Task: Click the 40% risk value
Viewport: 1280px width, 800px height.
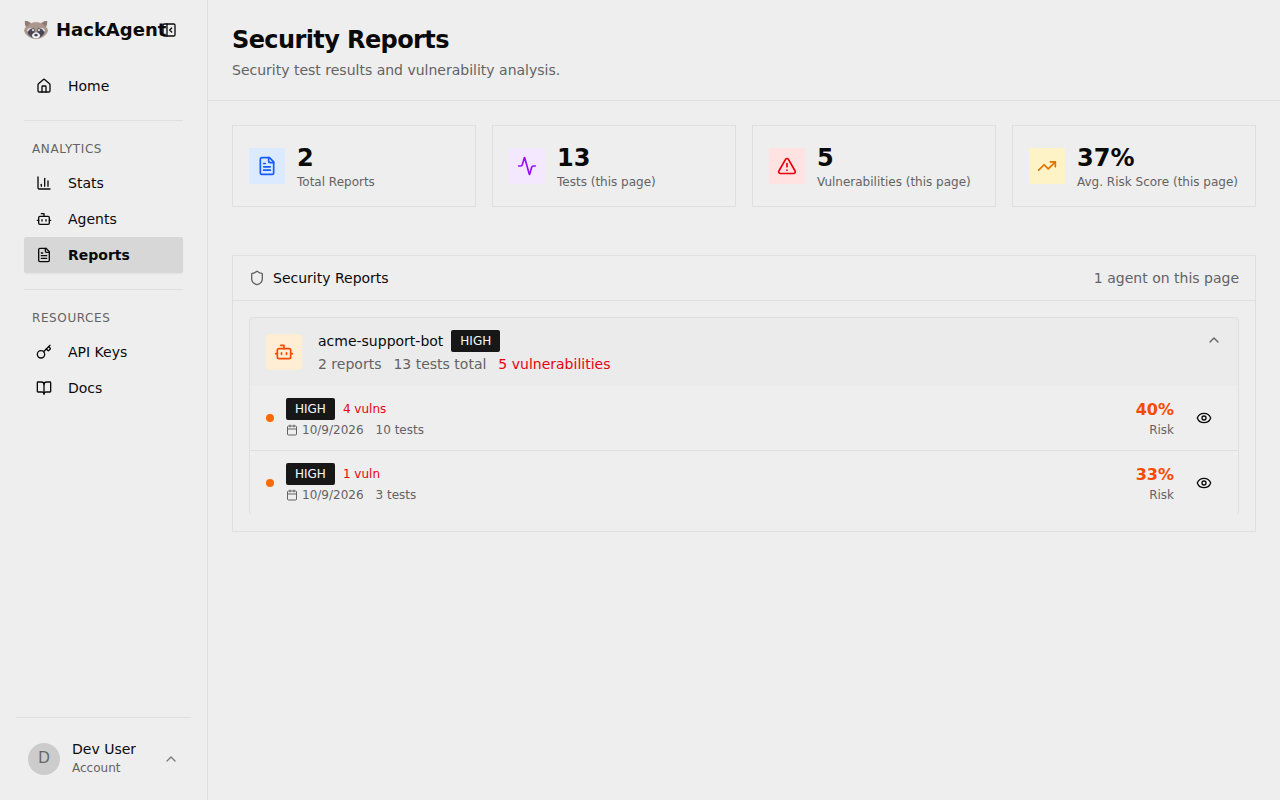Action: point(1154,409)
